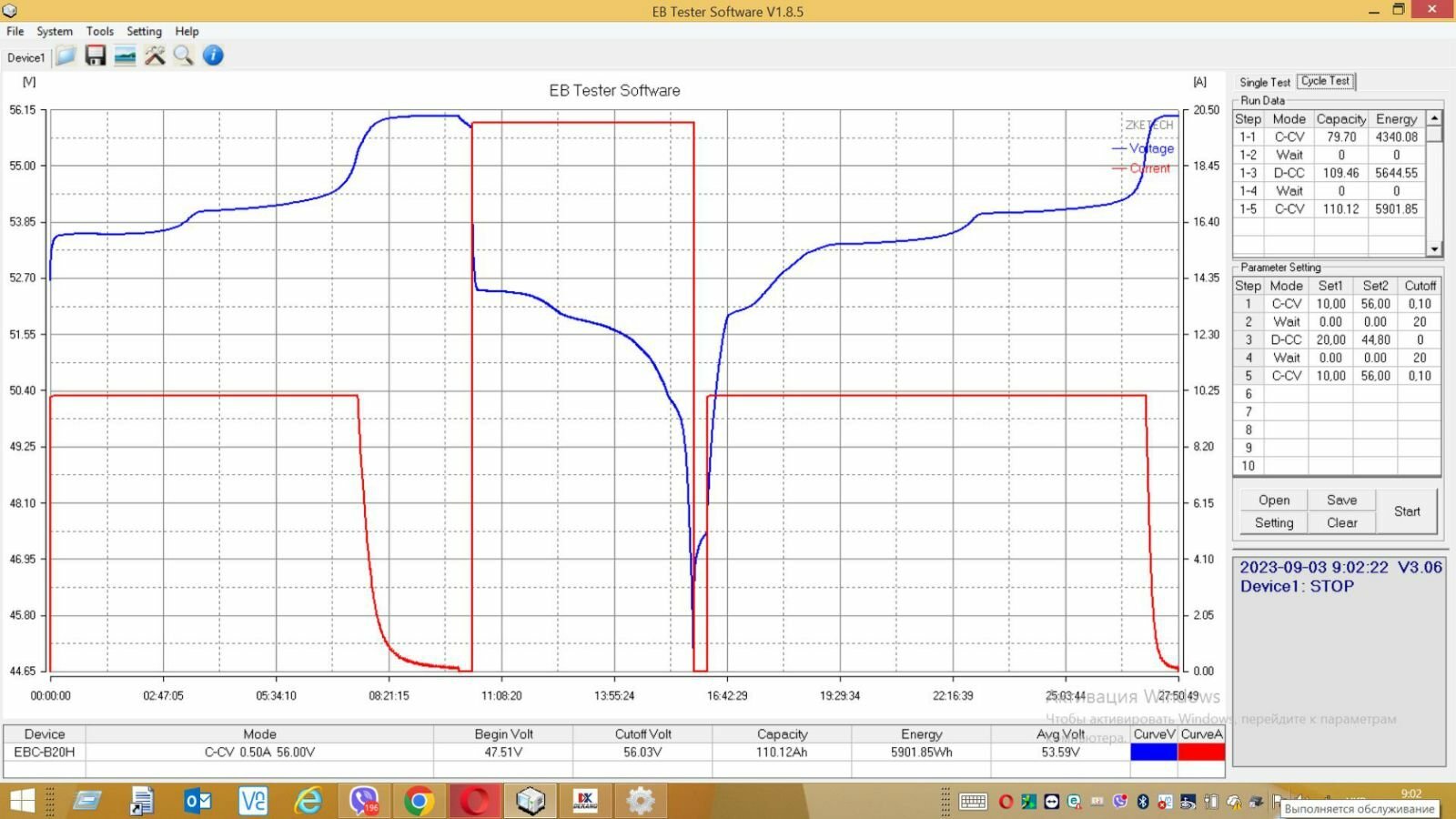Open the blue info about icon
The image size is (1456, 819).
[x=213, y=56]
